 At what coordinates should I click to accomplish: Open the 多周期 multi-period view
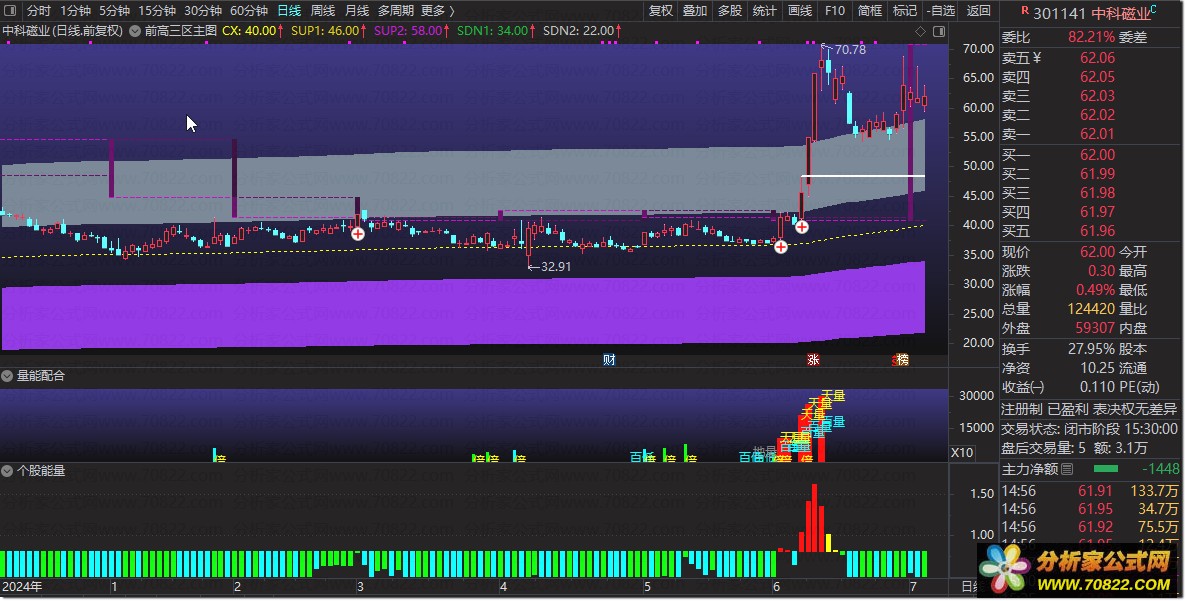(396, 11)
